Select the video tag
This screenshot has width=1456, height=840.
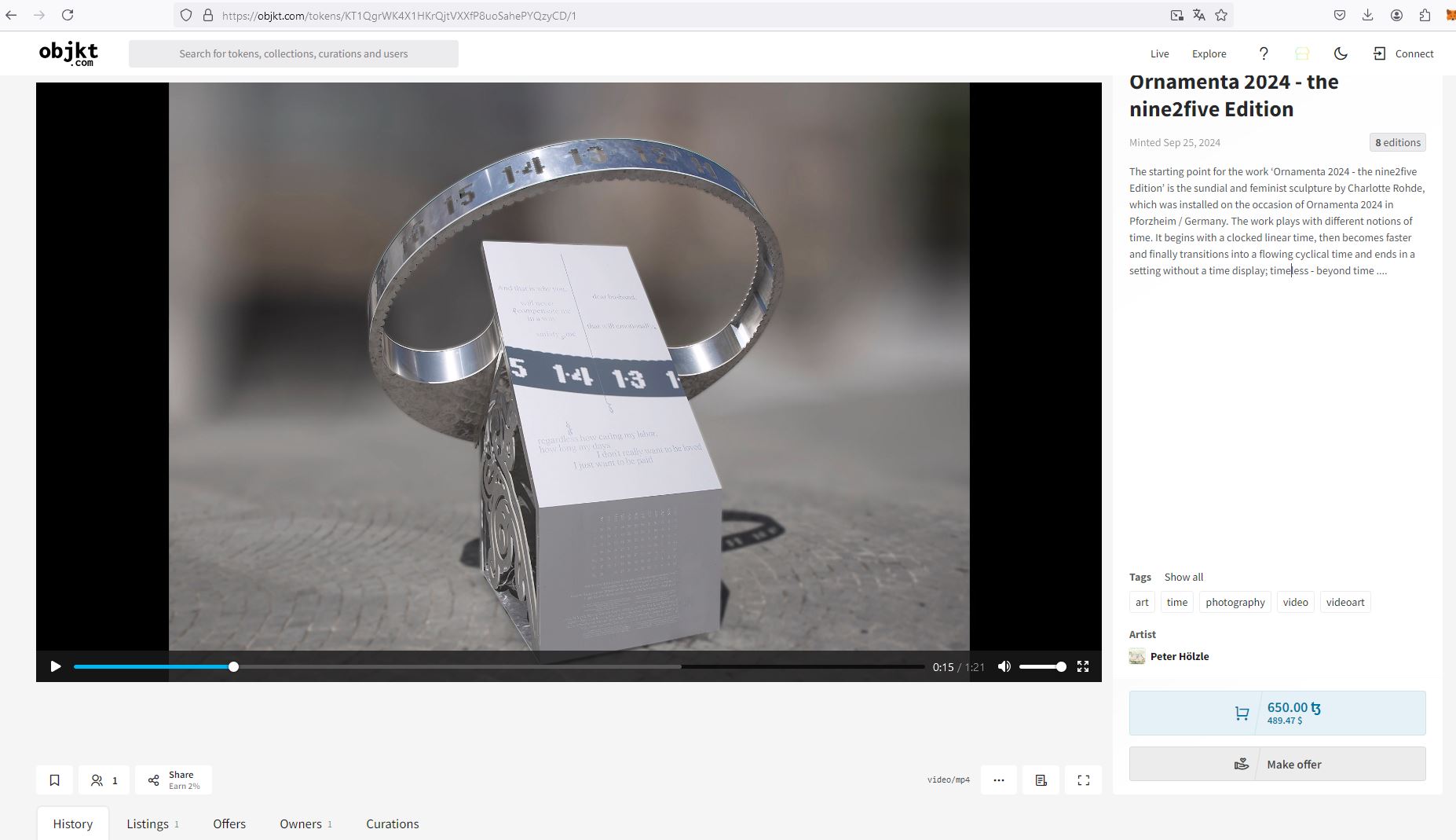click(1295, 602)
